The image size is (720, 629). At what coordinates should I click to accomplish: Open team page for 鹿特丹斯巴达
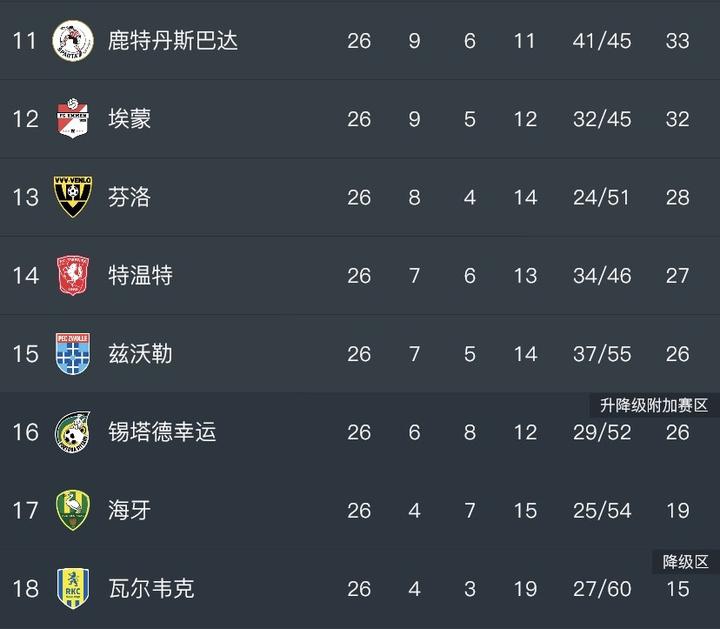pyautogui.click(x=173, y=40)
